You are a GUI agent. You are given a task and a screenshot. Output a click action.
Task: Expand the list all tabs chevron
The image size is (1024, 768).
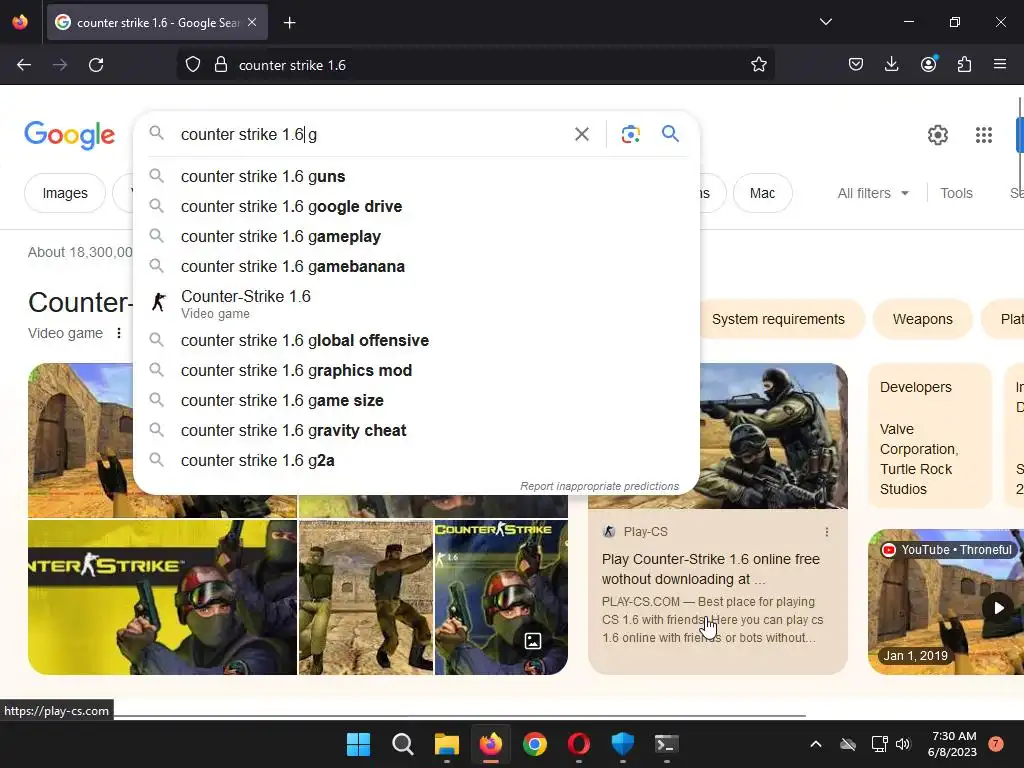(x=825, y=22)
